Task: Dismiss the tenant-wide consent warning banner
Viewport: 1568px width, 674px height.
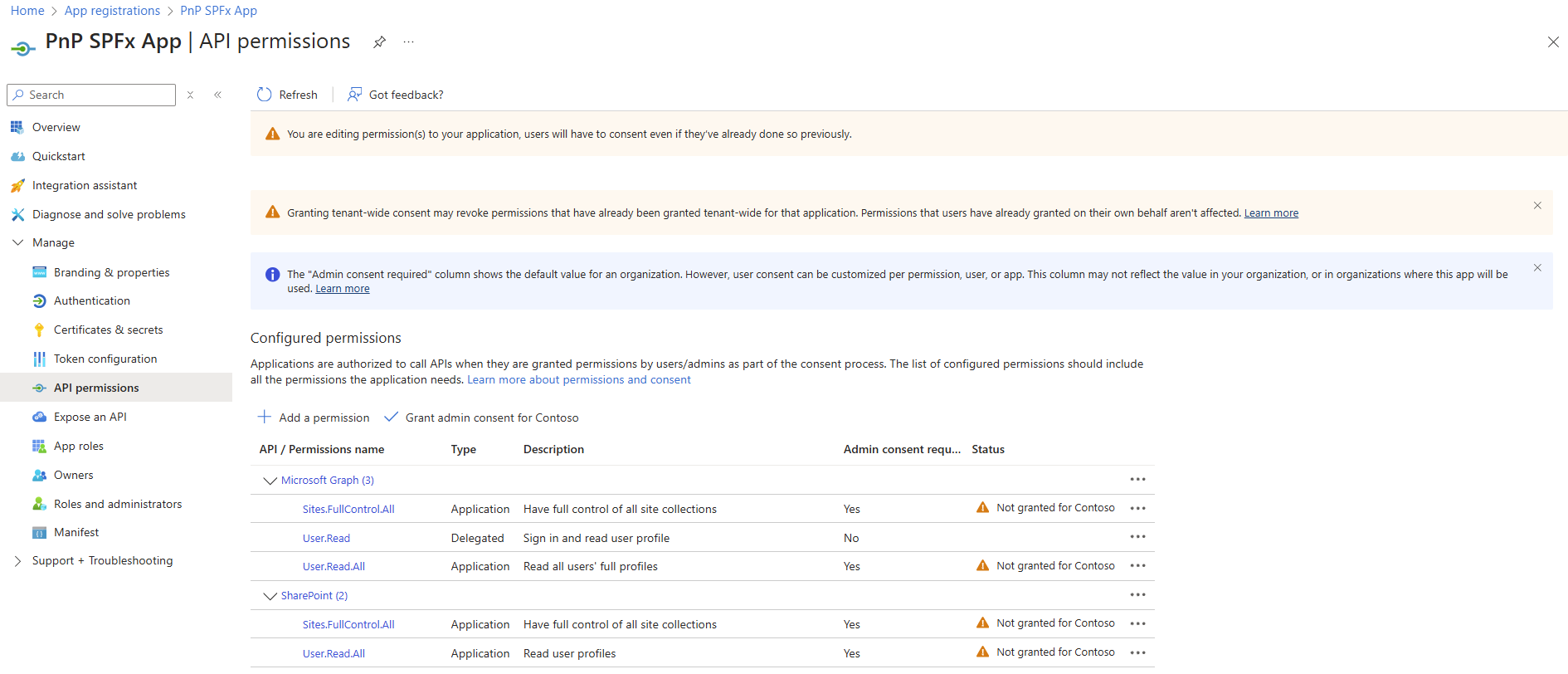Action: pyautogui.click(x=1537, y=205)
